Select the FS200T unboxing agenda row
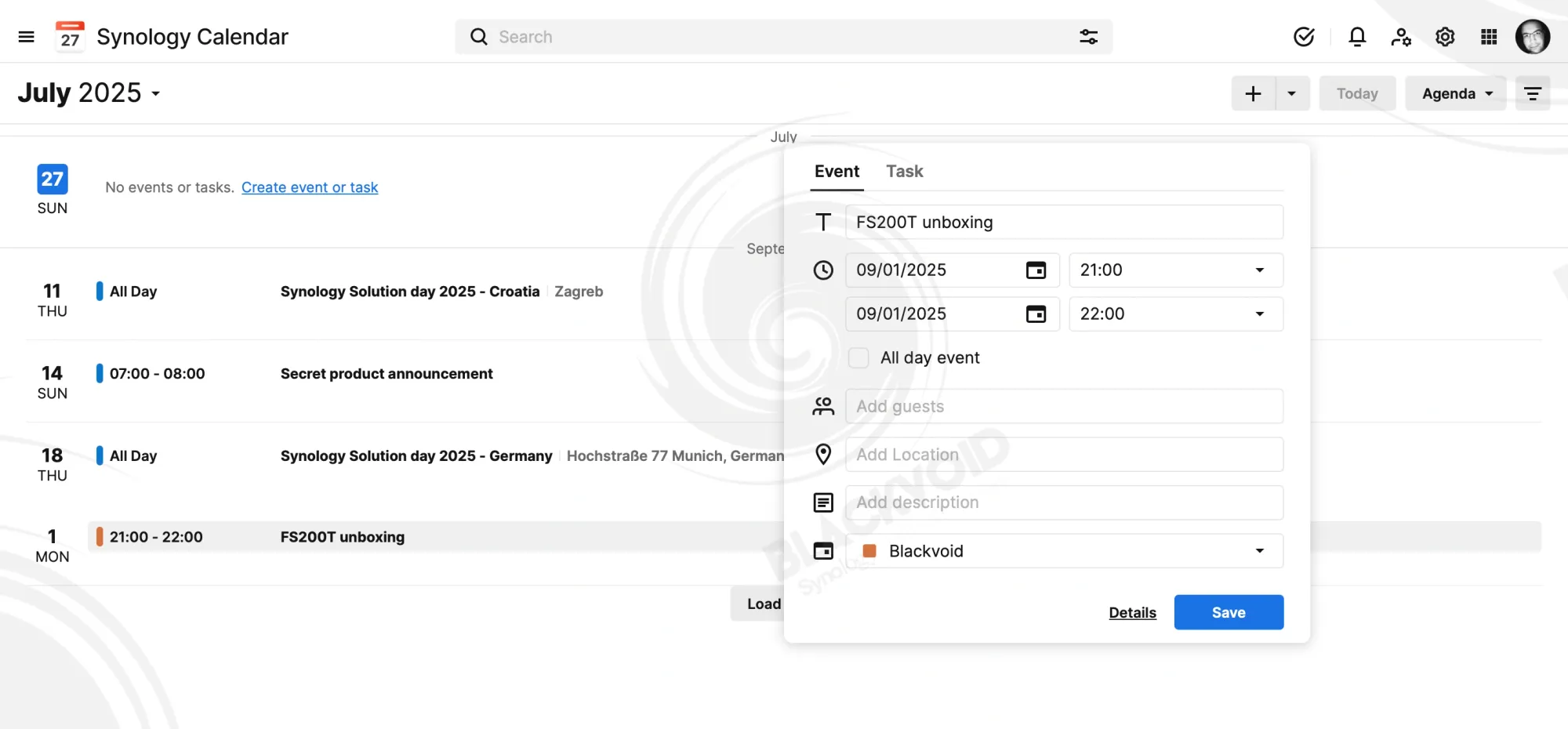Screen dimensions: 1568x729 tap(436, 537)
